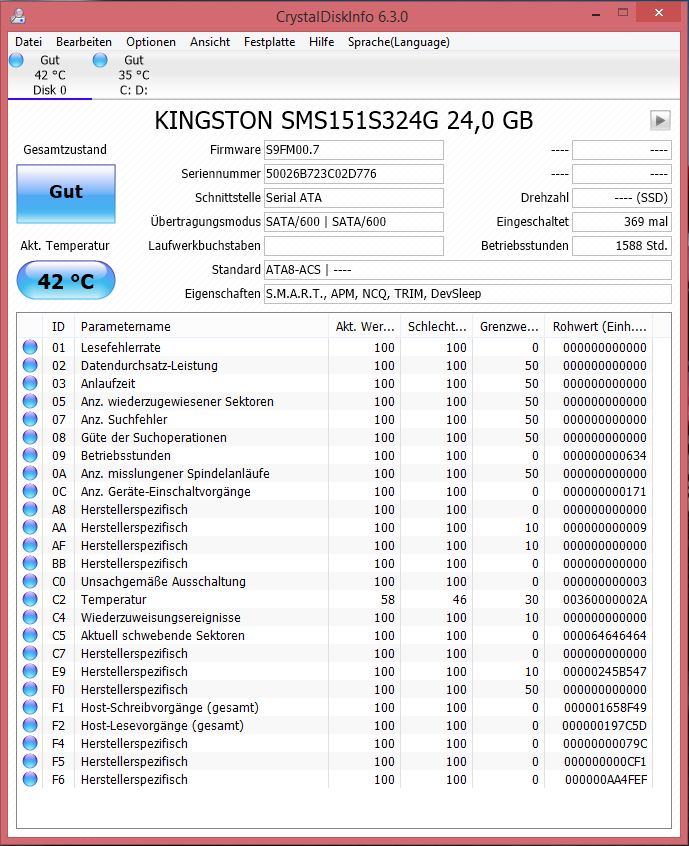Open the Optionen menu
Viewport: 689px width, 846px height.
pos(151,42)
